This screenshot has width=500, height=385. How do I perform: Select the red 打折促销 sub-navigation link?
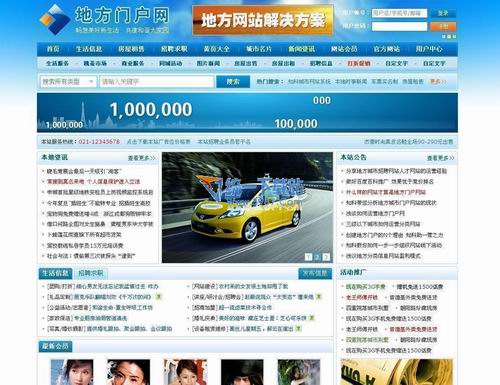tap(359, 63)
